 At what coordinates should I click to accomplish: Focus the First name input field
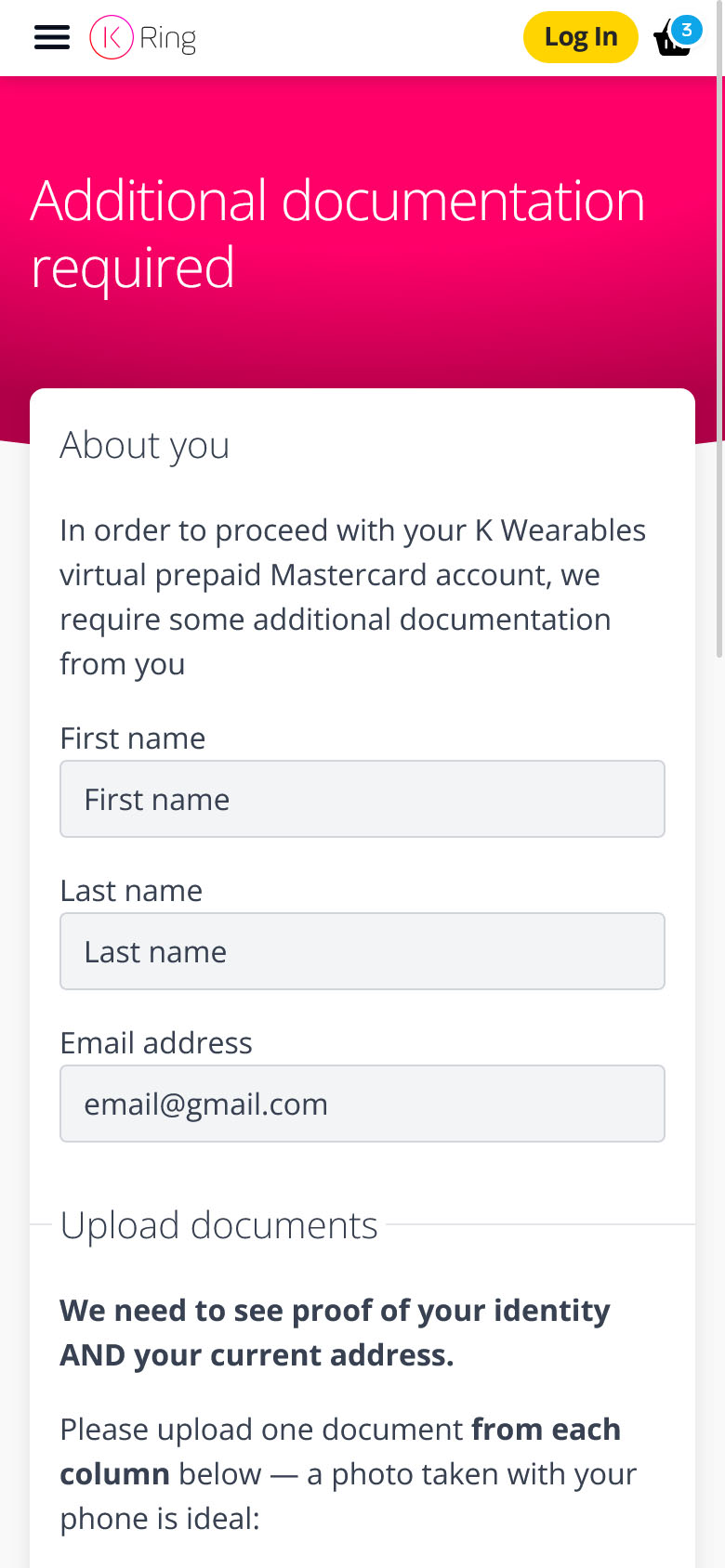(x=362, y=799)
